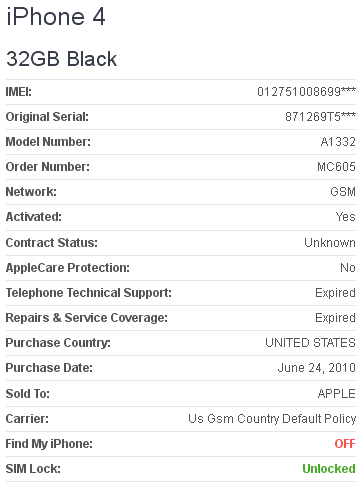
Task: Click the SIM Lock label
Action: (x=33, y=469)
